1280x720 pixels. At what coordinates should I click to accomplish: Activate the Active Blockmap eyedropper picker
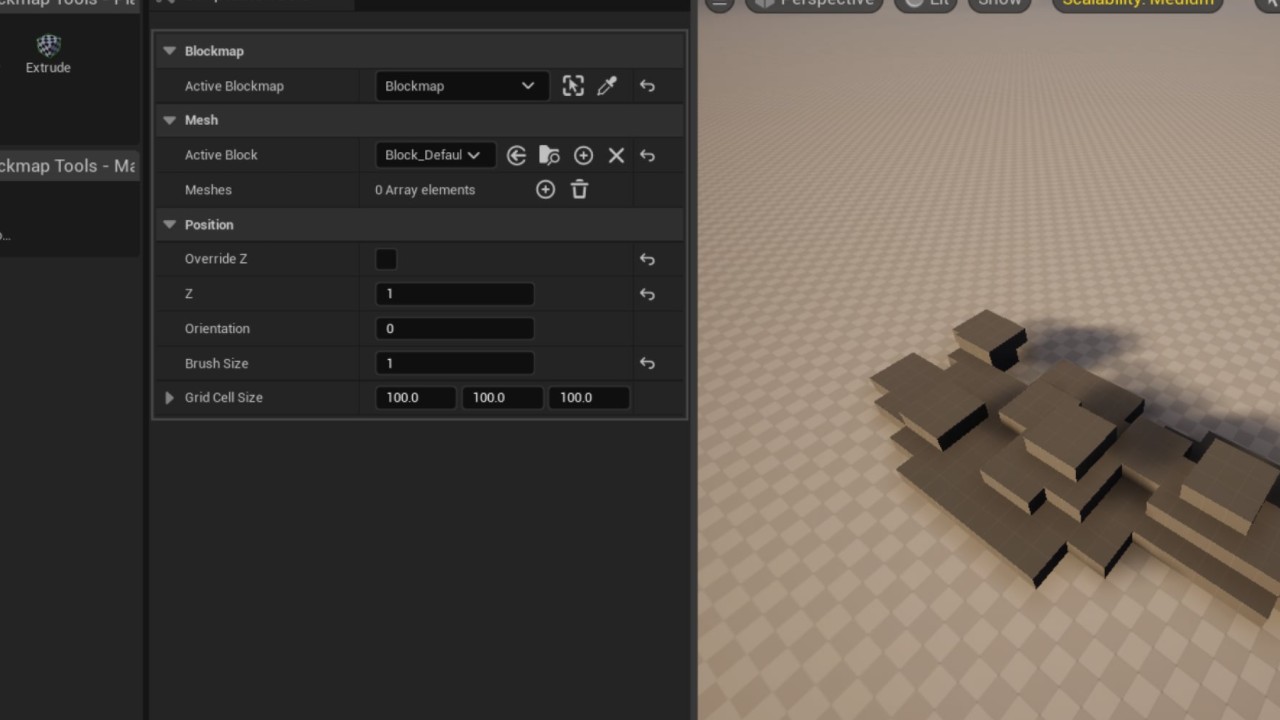607,86
